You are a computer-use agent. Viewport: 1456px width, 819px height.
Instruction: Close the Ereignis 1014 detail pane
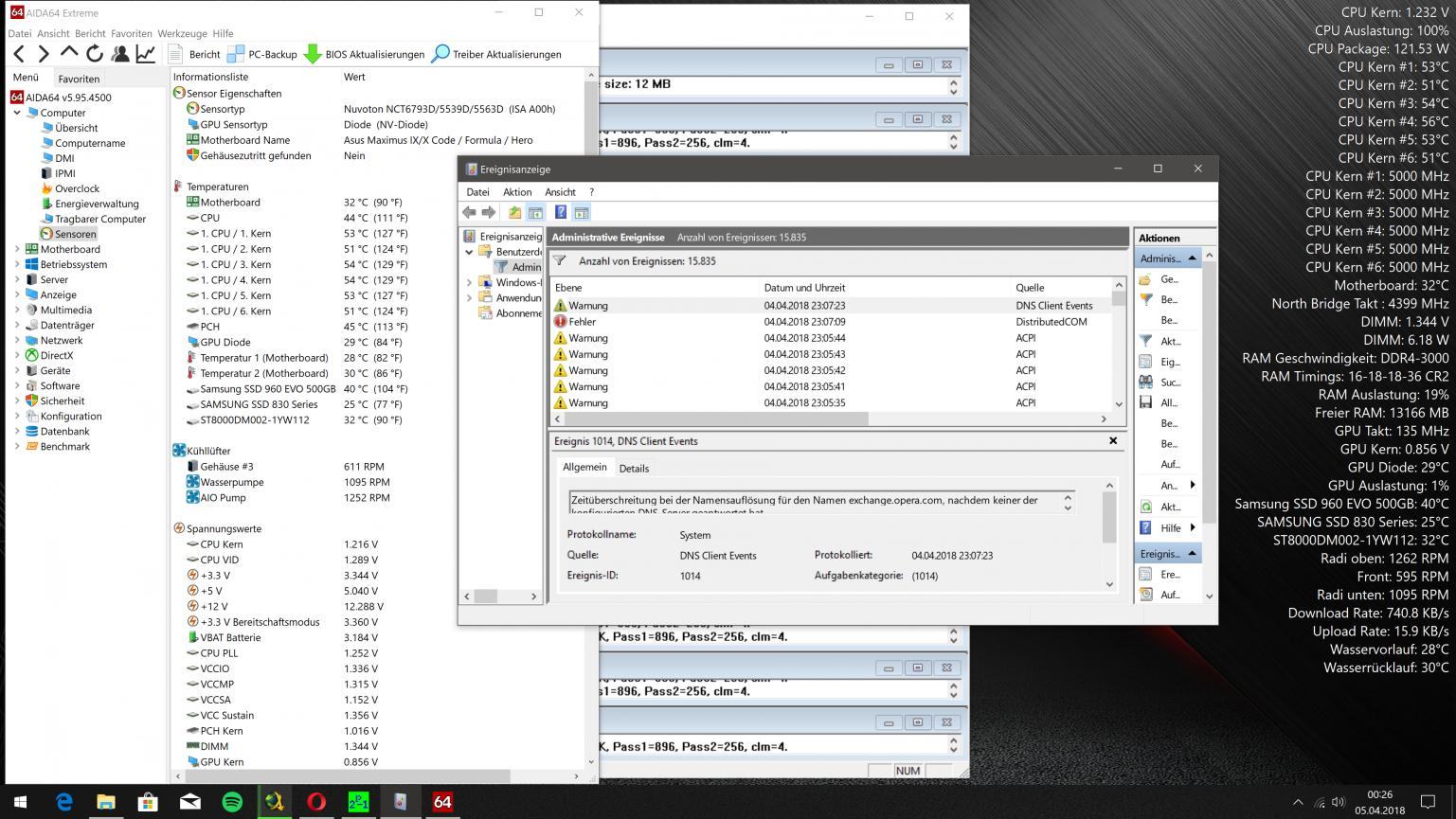(x=1113, y=440)
